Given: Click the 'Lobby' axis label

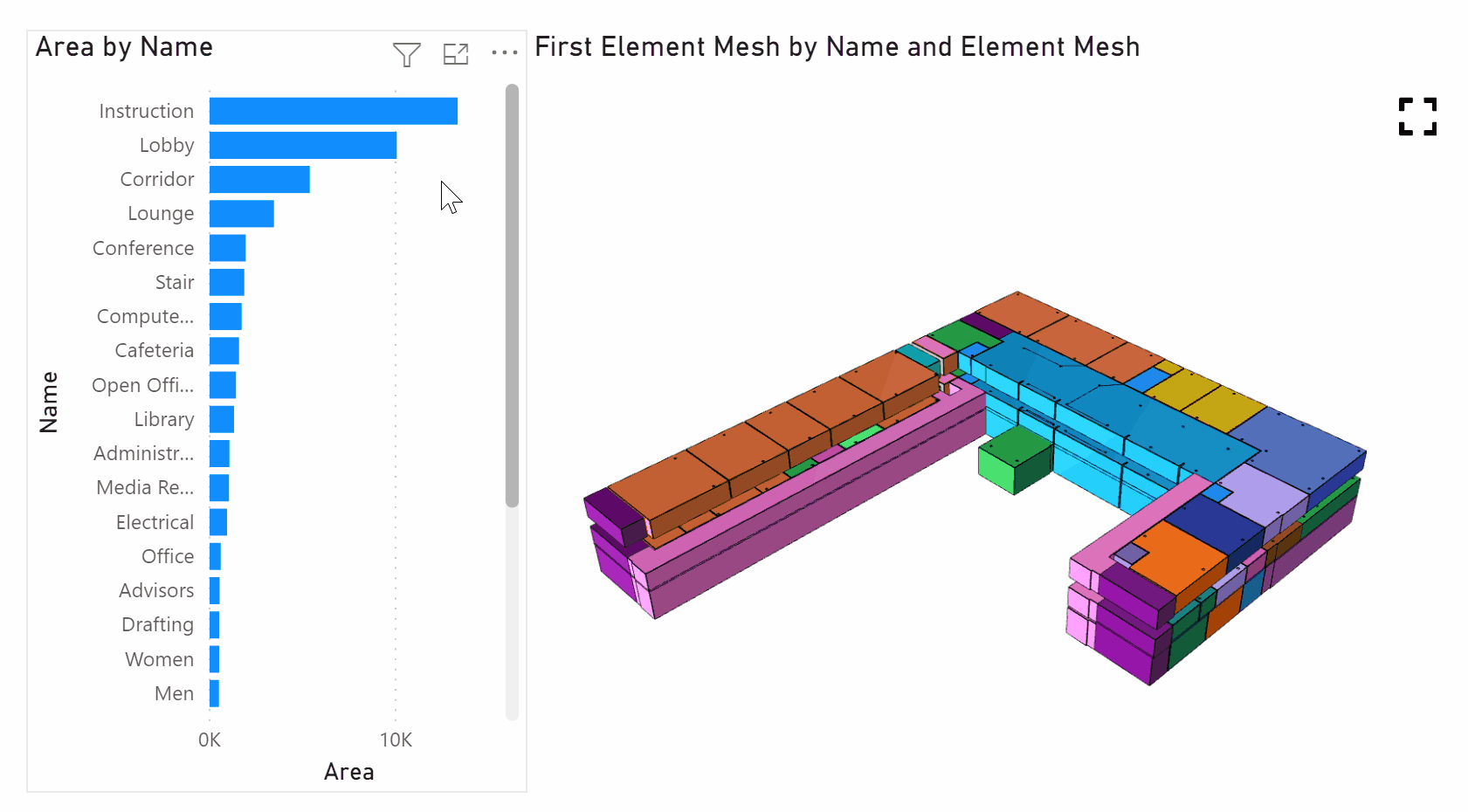Looking at the screenshot, I should point(167,145).
